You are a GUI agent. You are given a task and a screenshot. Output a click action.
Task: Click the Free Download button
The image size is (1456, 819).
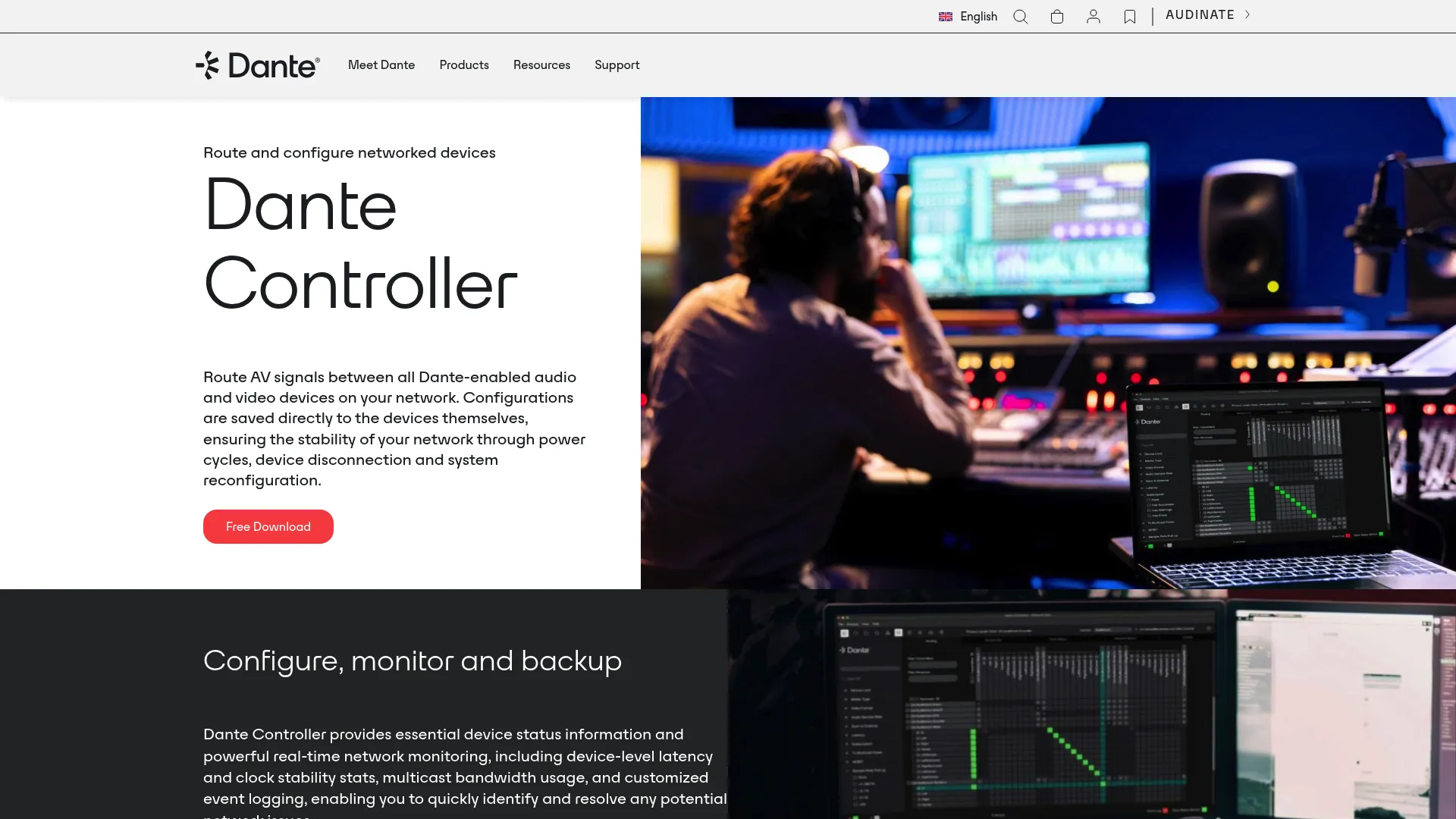point(268,526)
